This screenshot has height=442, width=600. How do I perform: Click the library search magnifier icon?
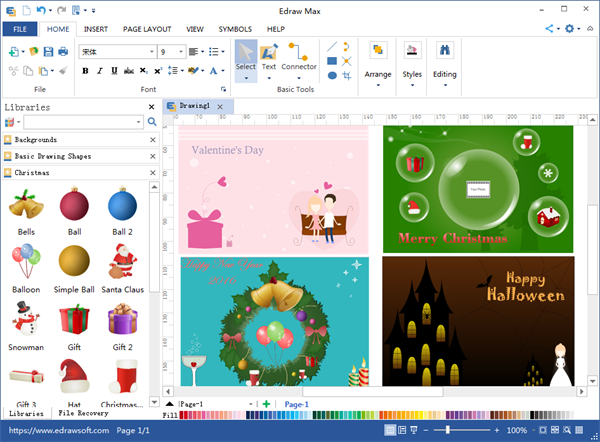pyautogui.click(x=152, y=122)
